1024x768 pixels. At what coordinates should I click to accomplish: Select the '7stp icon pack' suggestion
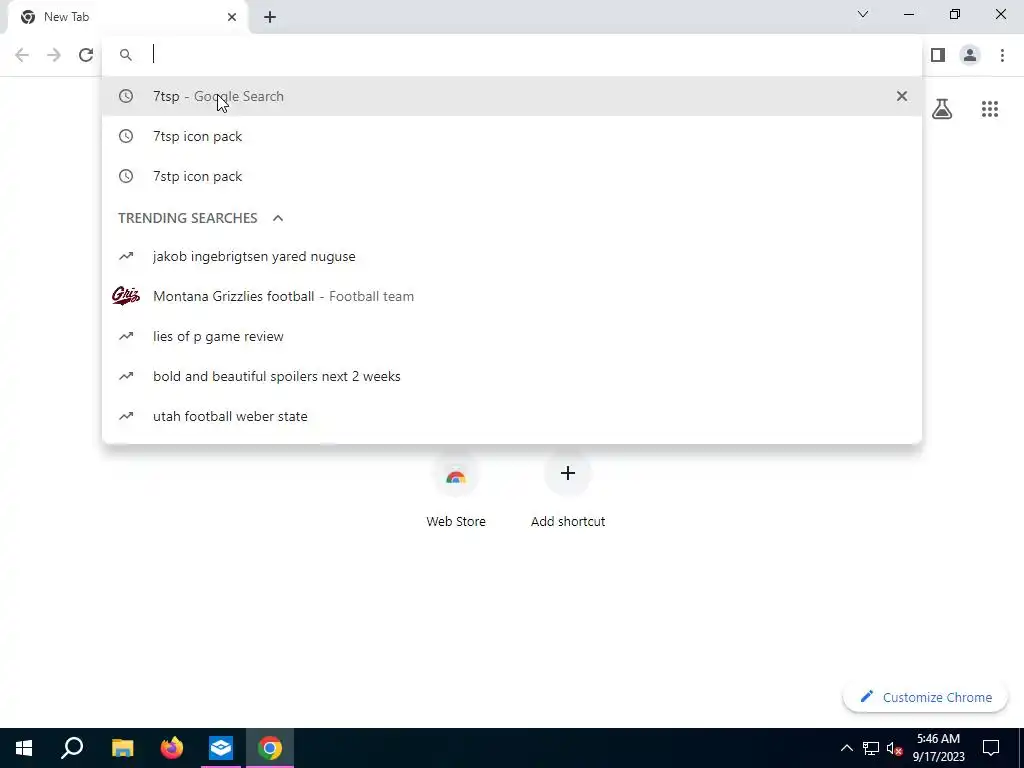(x=512, y=176)
